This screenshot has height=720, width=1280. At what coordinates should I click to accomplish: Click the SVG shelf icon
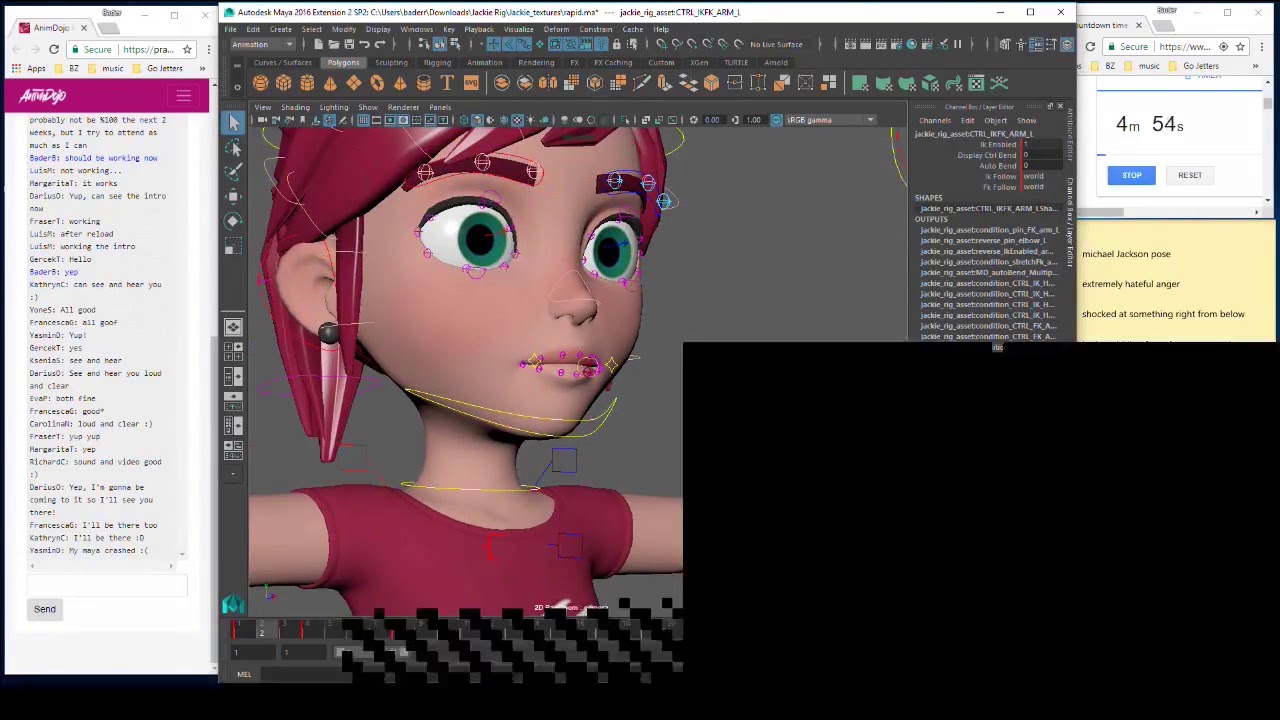[470, 83]
